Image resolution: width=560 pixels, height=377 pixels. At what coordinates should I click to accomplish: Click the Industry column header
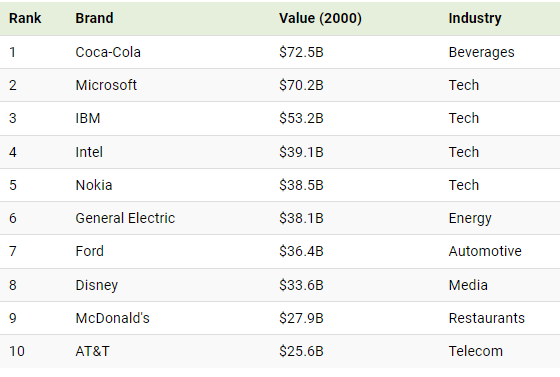coord(475,19)
